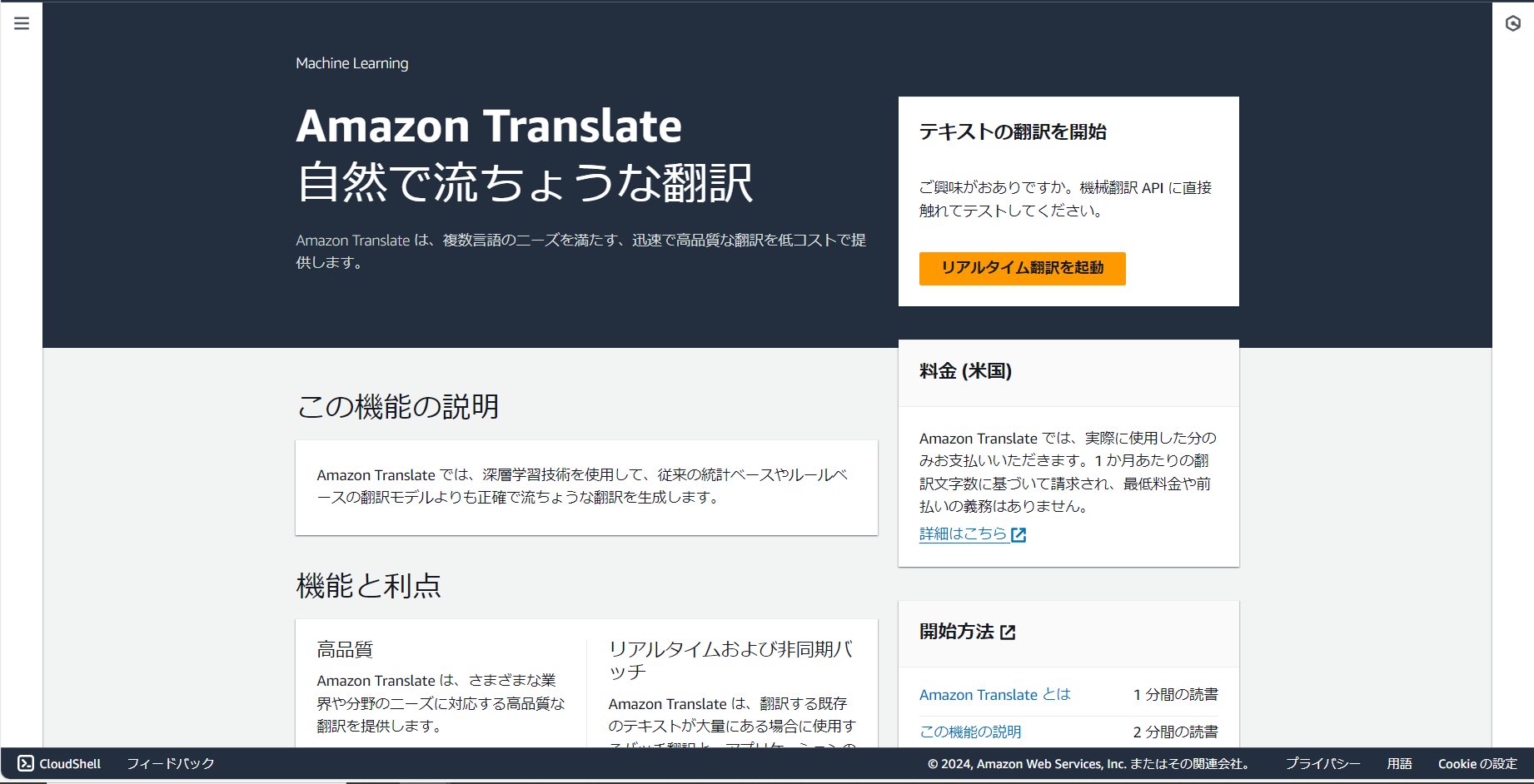Click the Machine Learning breadcrumb text
Image resolution: width=1534 pixels, height=784 pixels.
click(352, 63)
